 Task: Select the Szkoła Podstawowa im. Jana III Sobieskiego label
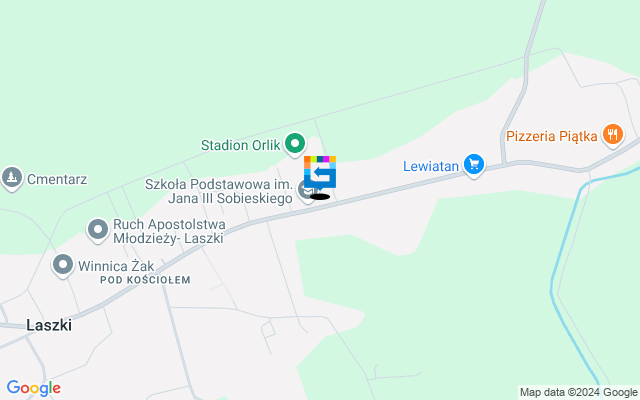219,191
